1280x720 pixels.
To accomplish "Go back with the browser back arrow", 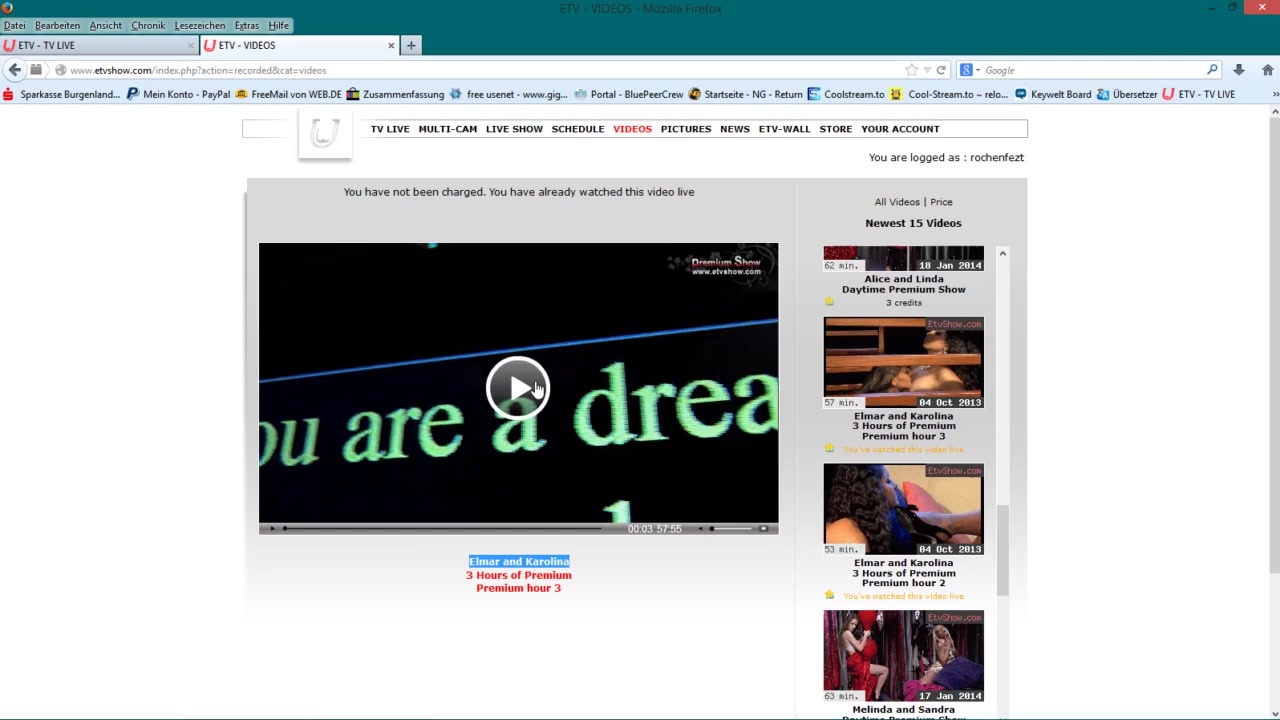I will tap(14, 70).
